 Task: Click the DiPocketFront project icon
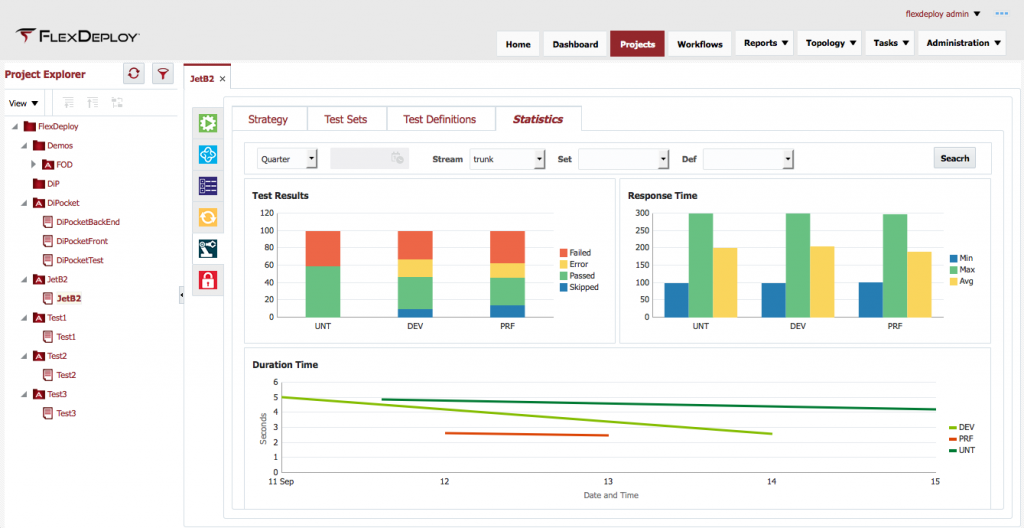coord(47,241)
